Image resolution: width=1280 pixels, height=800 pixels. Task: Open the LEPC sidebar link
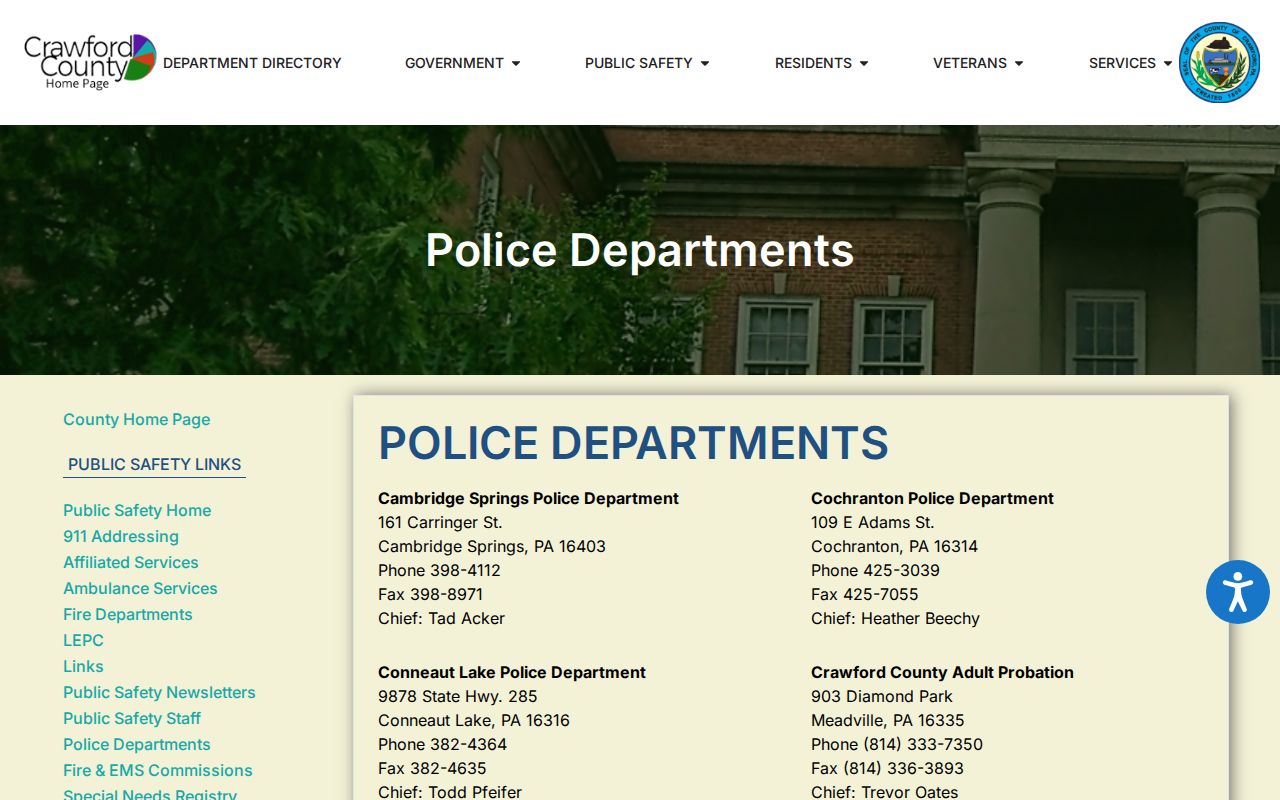pos(83,640)
